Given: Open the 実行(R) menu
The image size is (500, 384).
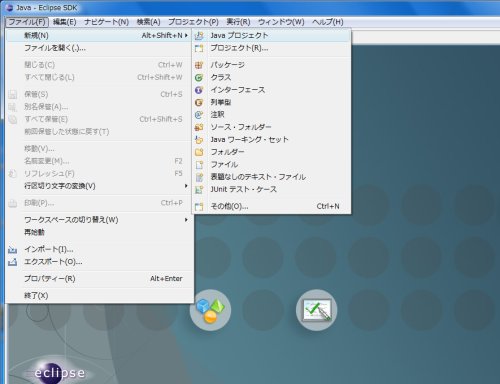Looking at the screenshot, I should point(238,22).
